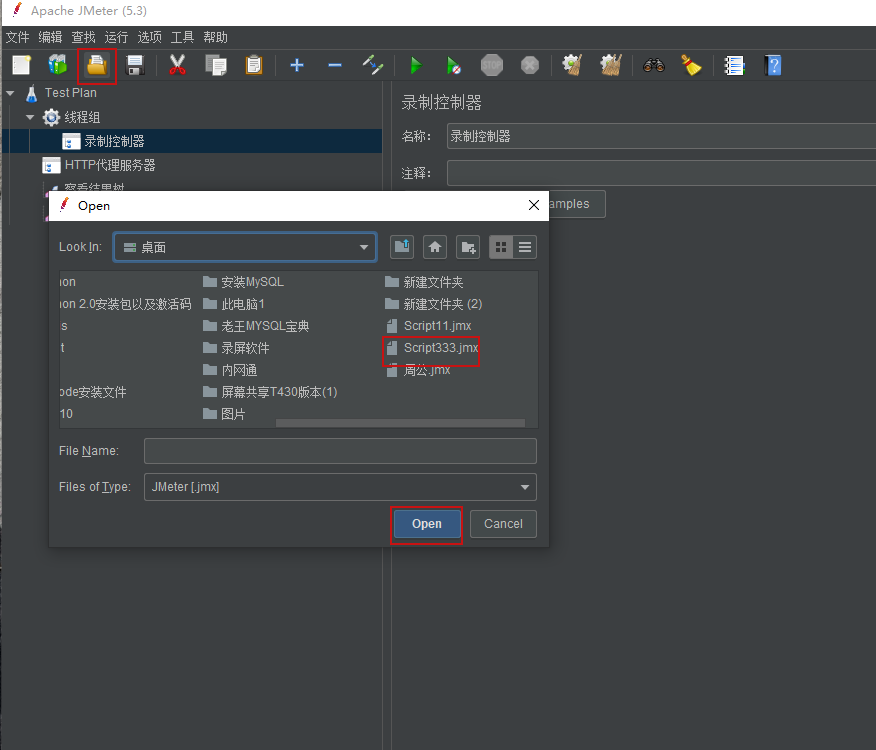This screenshot has width=876, height=750.
Task: Open Help with question mark icon
Action: pos(773,65)
